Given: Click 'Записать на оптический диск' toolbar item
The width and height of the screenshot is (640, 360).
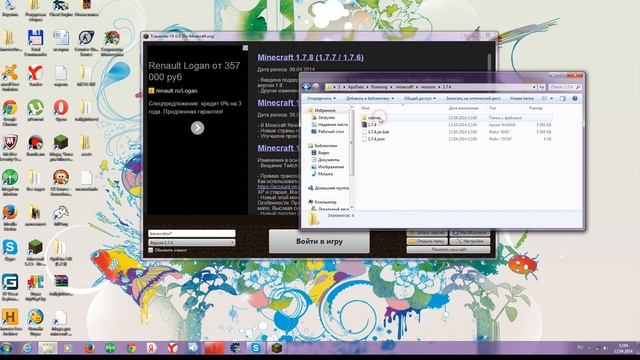Looking at the screenshot, I should tap(473, 98).
